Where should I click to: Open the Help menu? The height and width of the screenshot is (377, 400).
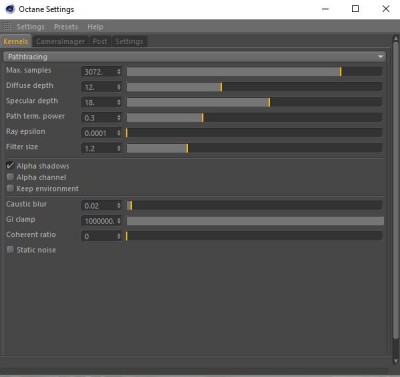click(95, 27)
